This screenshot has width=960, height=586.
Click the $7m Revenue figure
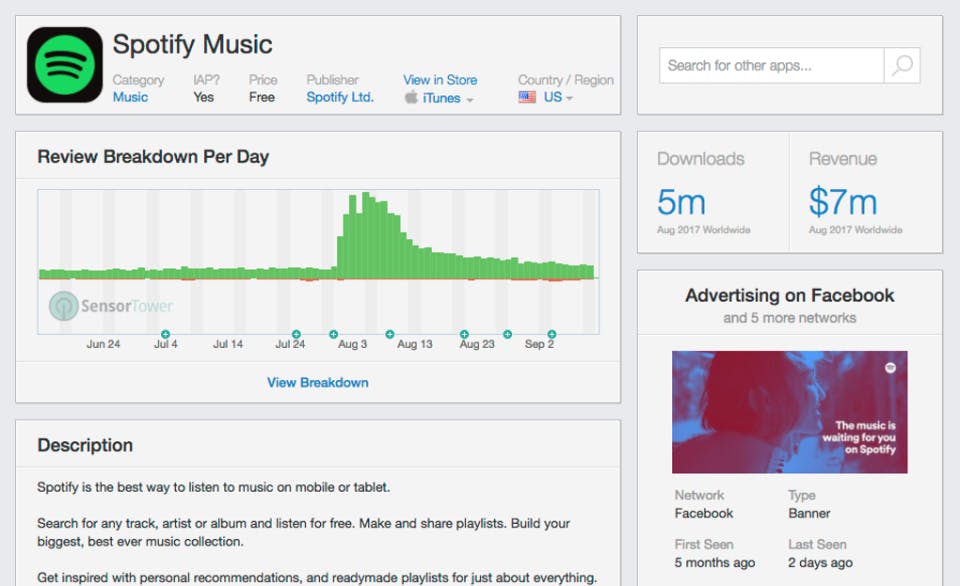[843, 202]
